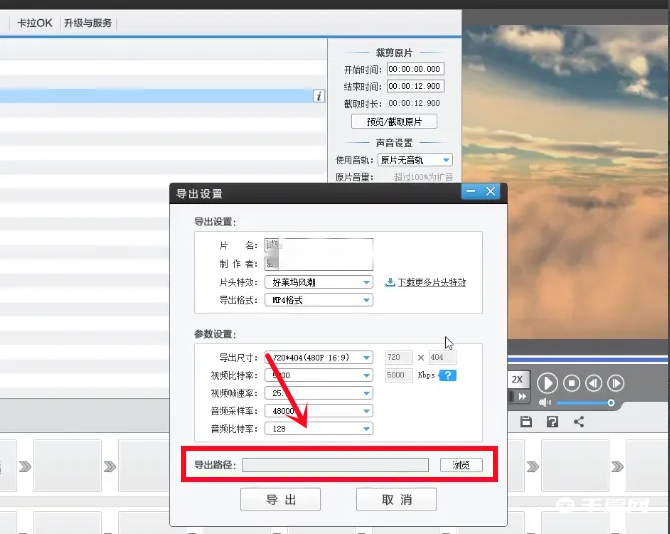Viewport: 670px width, 534px height.
Task: Click the download icon beside 下载更多片头特效
Action: [390, 282]
